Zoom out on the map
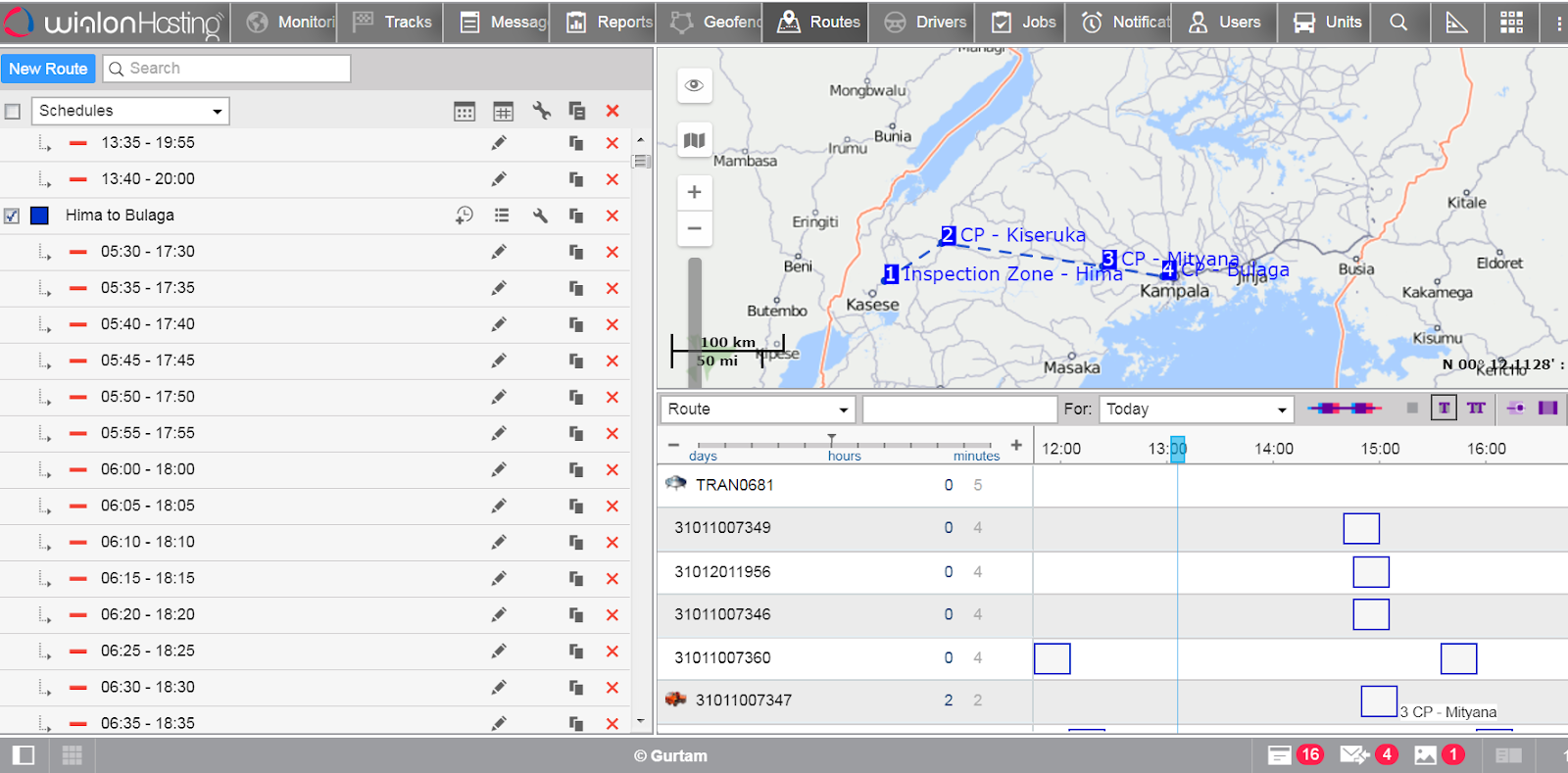Viewport: 1568px width, 773px height. point(694,228)
